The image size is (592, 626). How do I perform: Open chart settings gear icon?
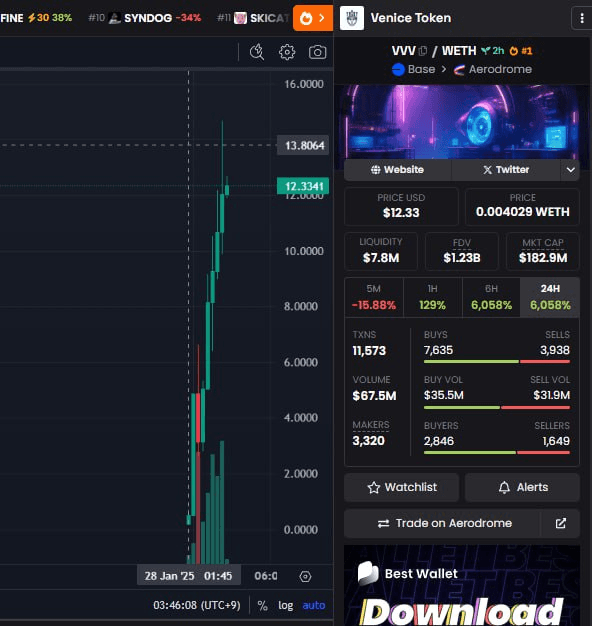pos(287,52)
